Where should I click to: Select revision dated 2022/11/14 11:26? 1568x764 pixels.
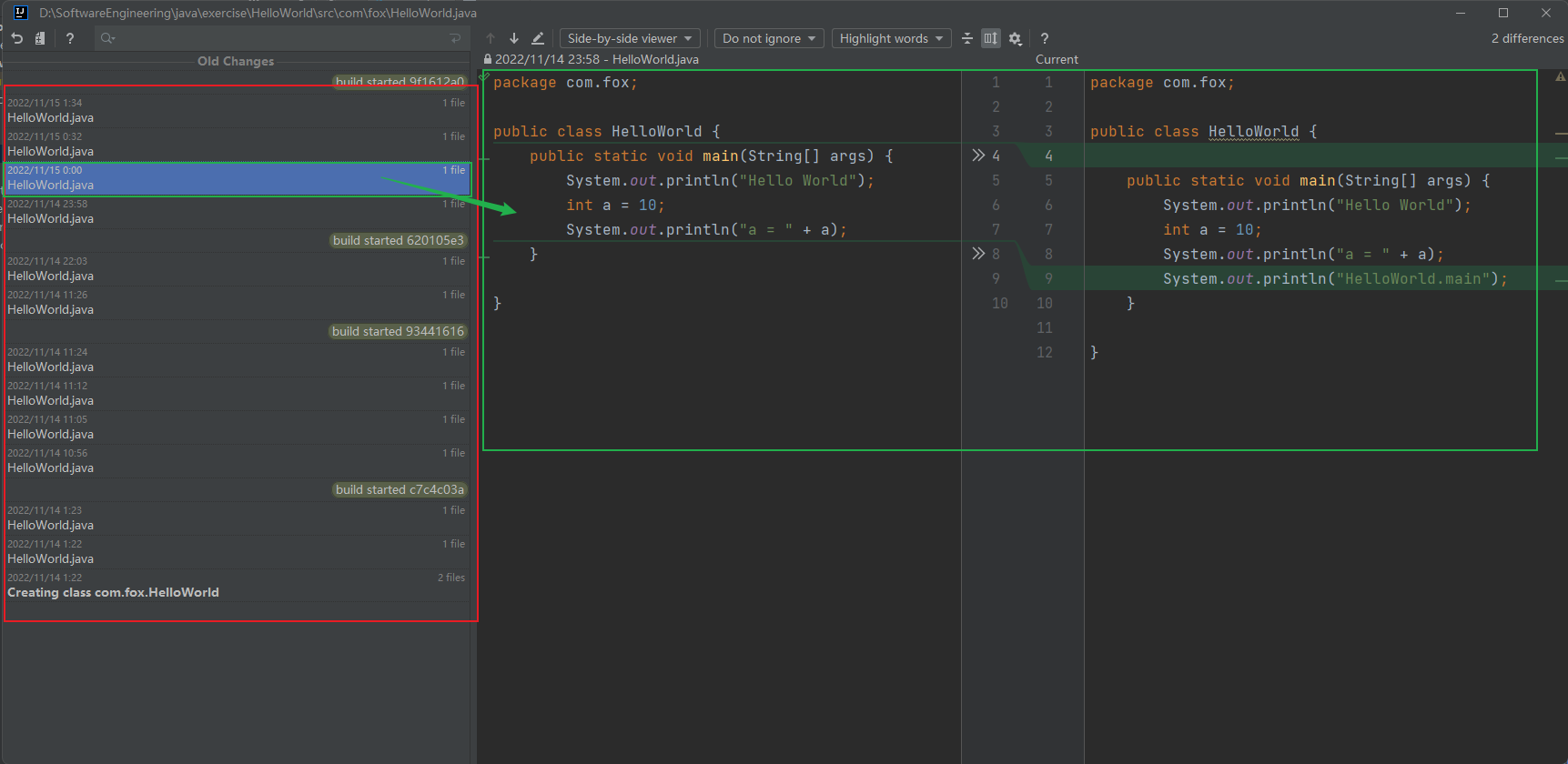point(236,303)
